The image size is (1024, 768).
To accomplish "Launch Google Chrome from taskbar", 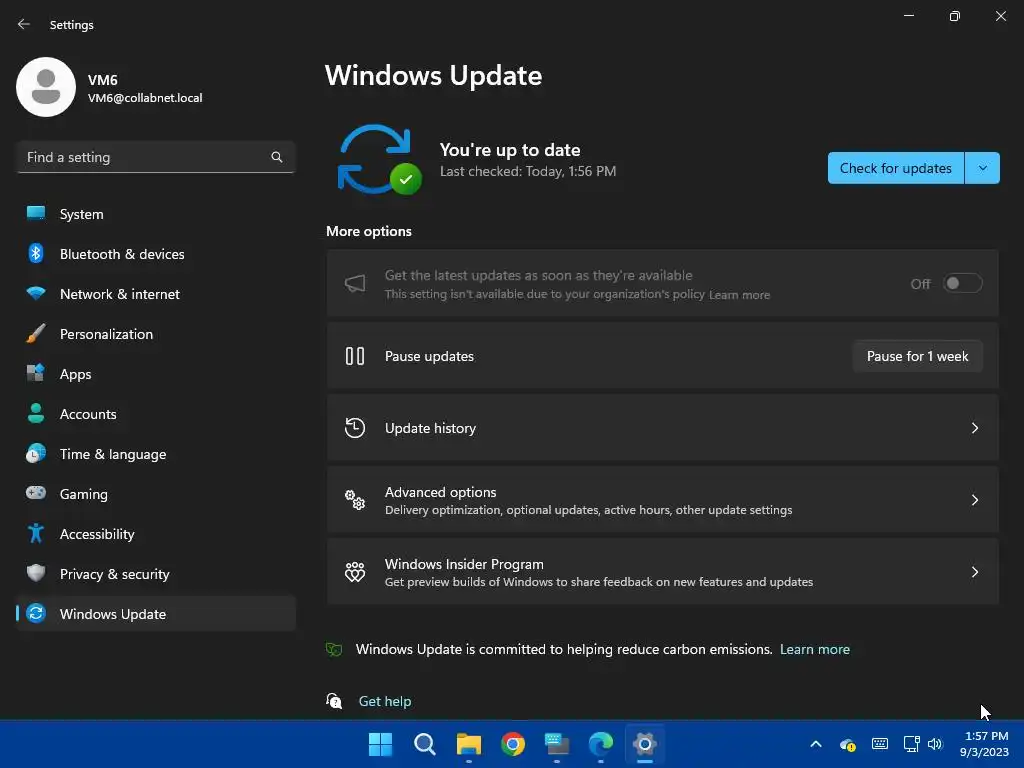I will pos(513,744).
